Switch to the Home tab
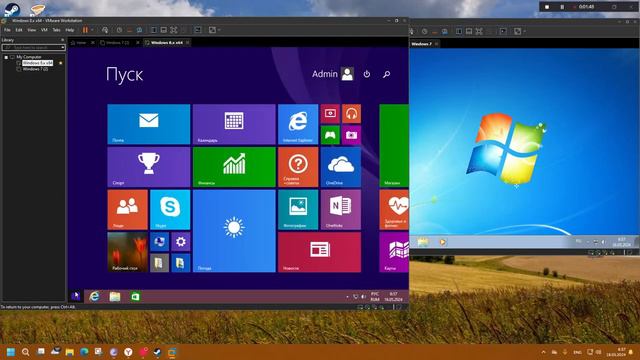 [x=79, y=42]
